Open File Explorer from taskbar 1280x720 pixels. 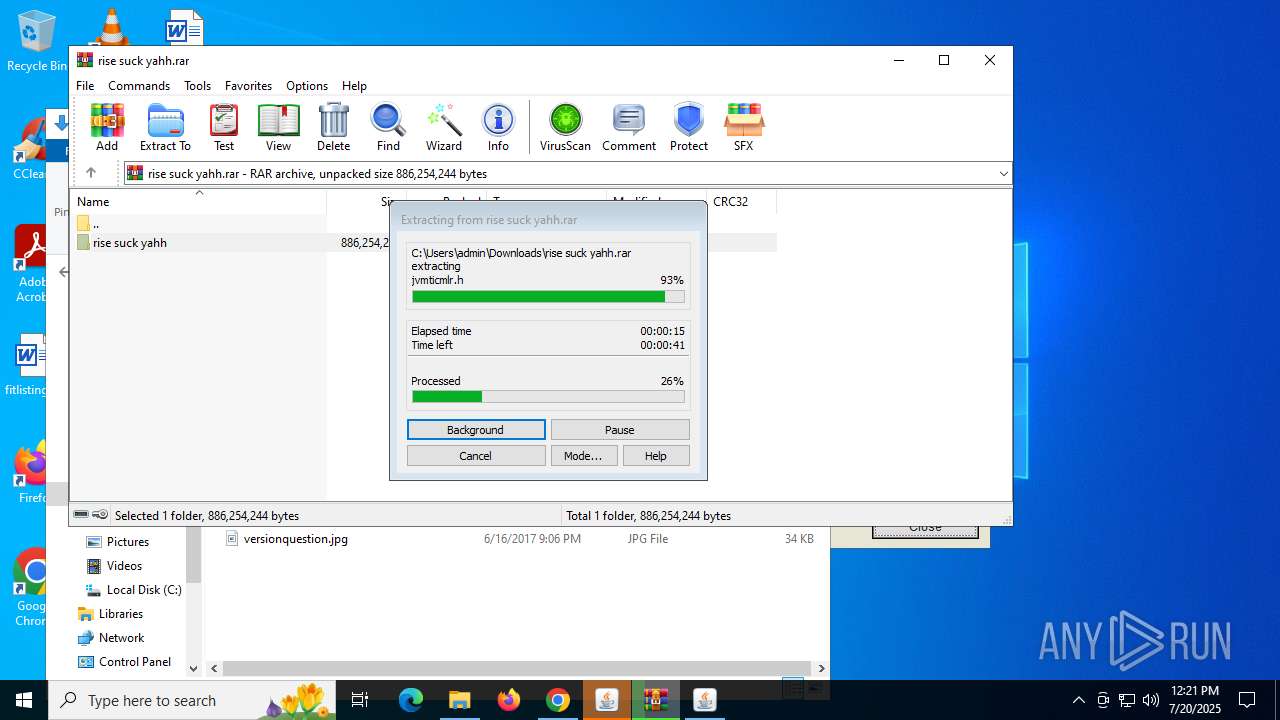point(459,700)
